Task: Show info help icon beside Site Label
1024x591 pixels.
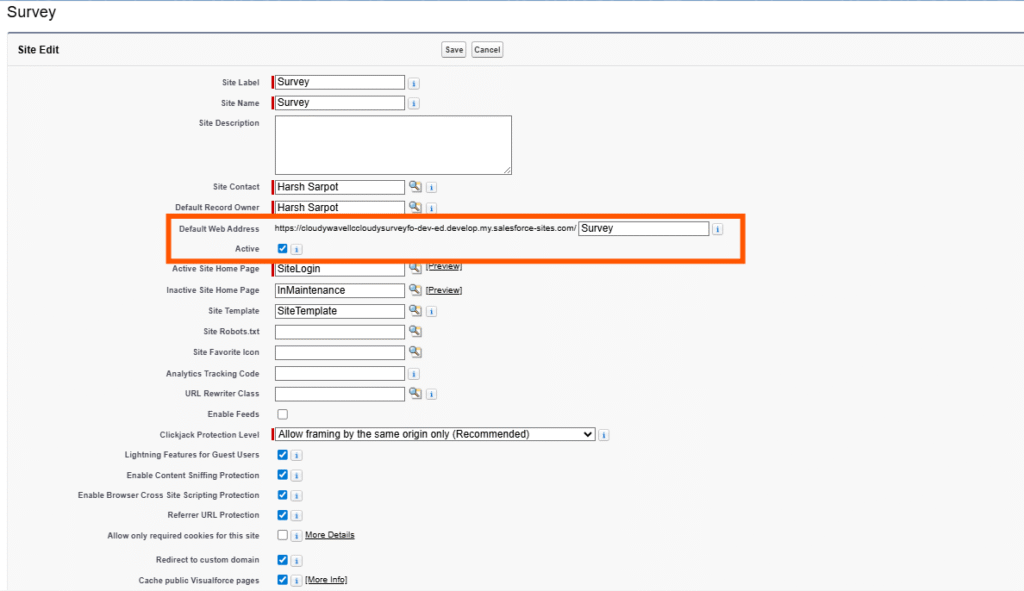Action: coord(414,83)
